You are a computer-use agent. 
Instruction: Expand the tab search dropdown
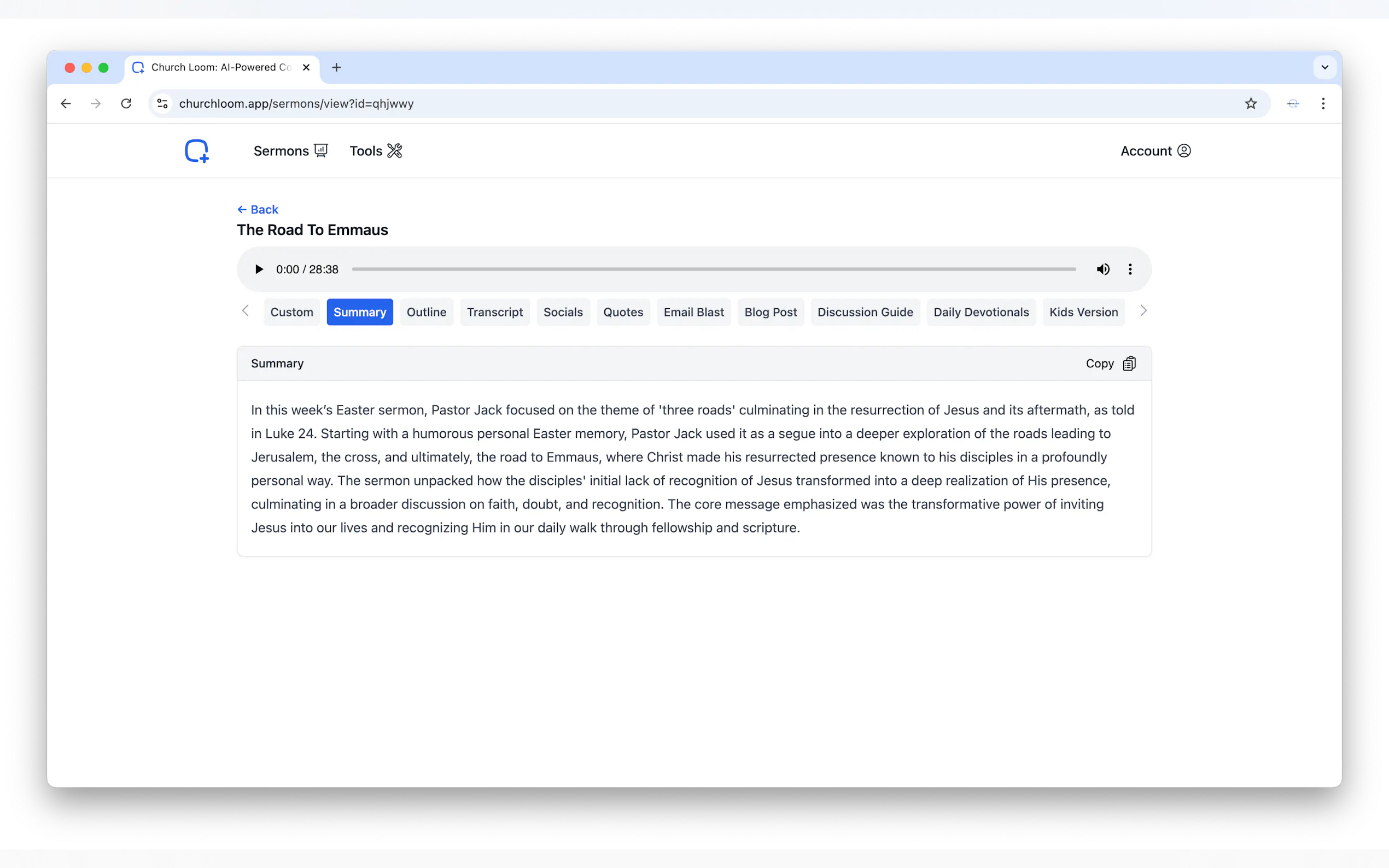[x=1324, y=67]
